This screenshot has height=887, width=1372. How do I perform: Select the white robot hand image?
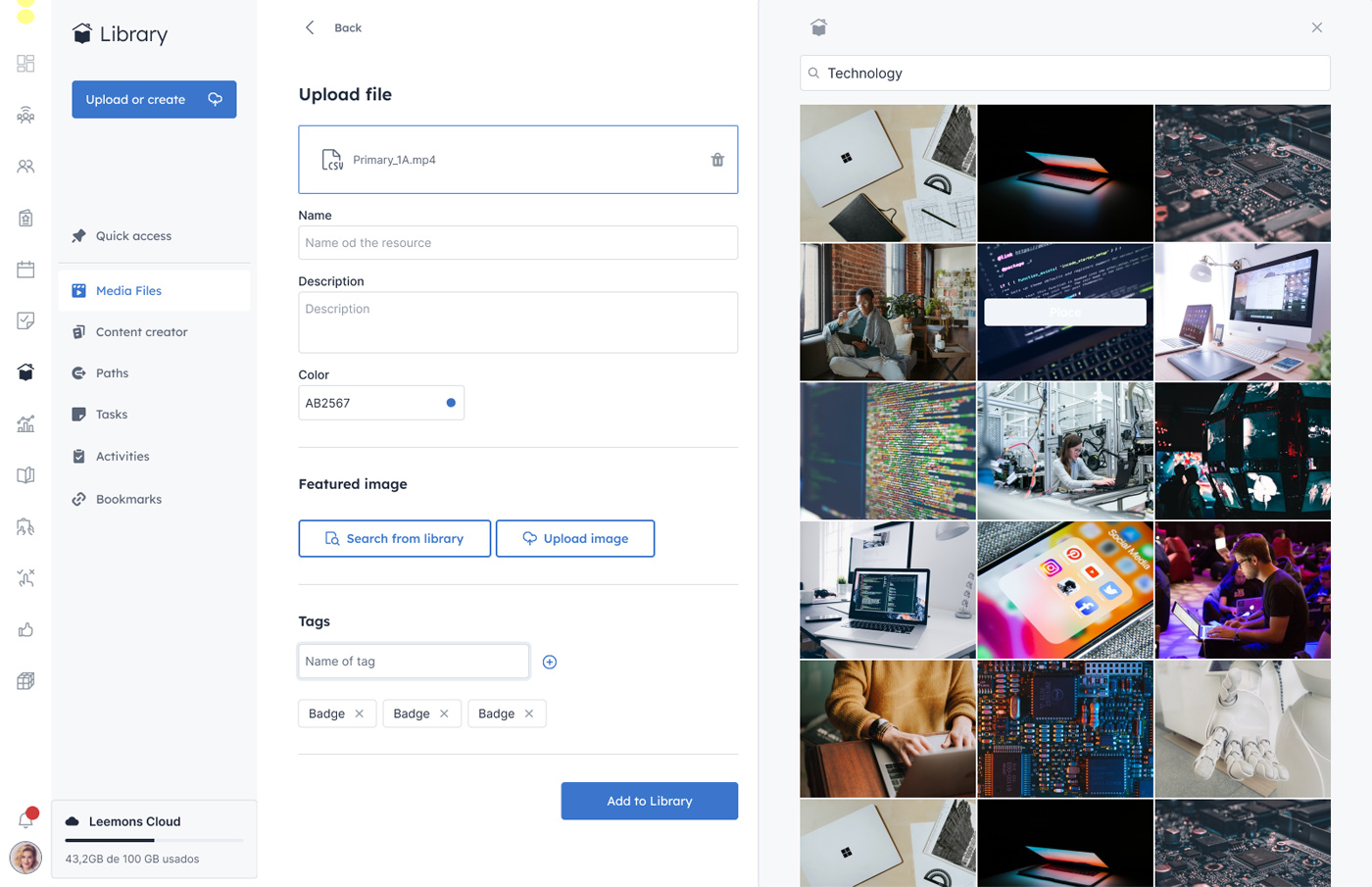pyautogui.click(x=1243, y=729)
